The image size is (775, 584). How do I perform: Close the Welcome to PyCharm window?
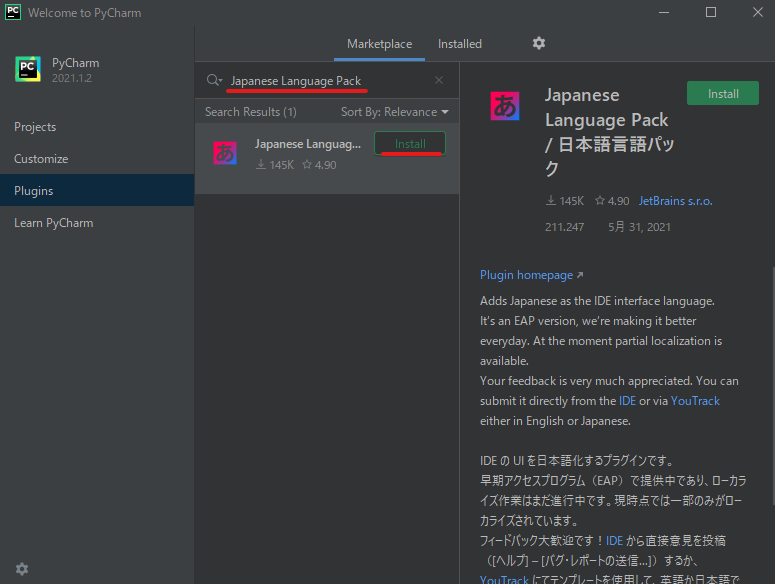[757, 12]
